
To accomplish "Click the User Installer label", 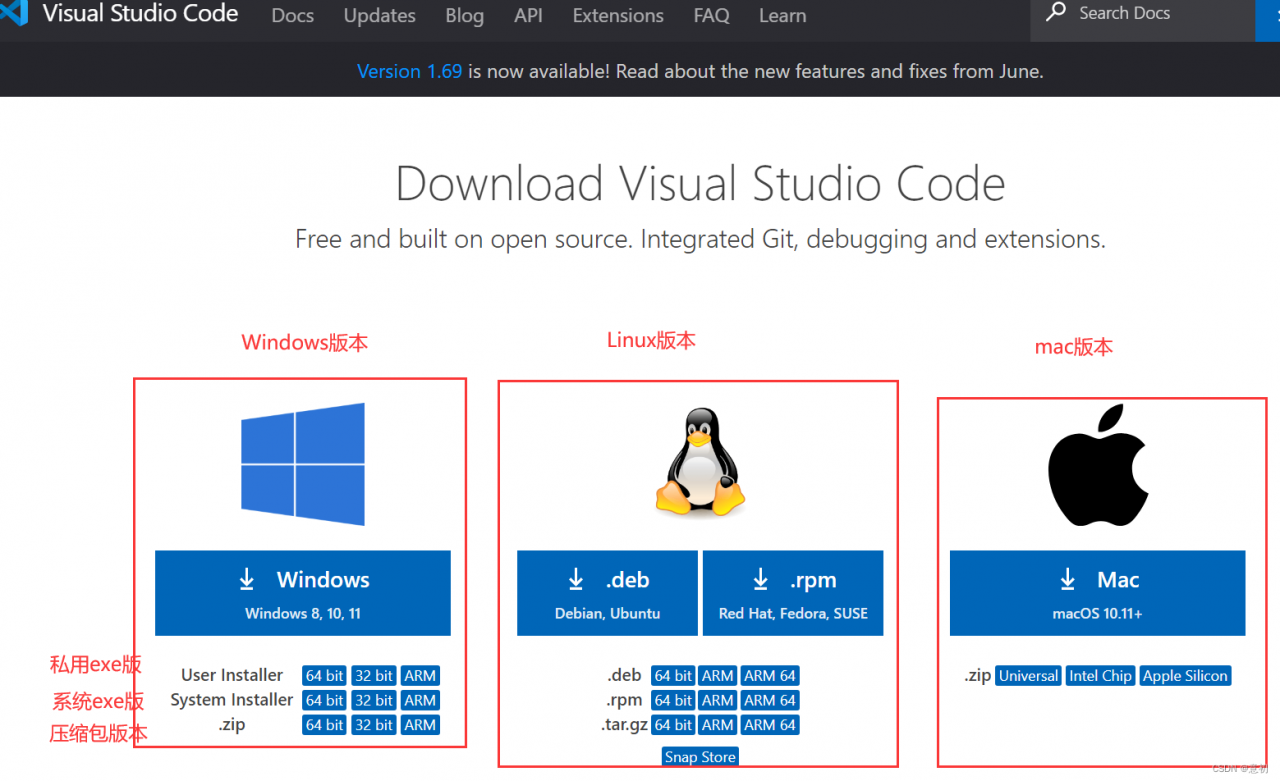I will coord(232,676).
